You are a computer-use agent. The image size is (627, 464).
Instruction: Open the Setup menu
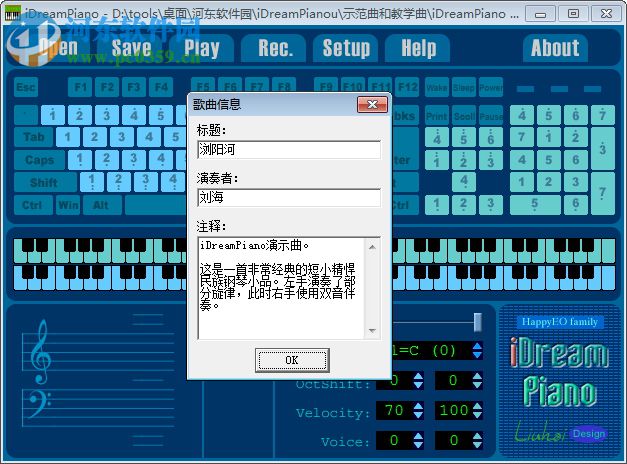pos(346,48)
